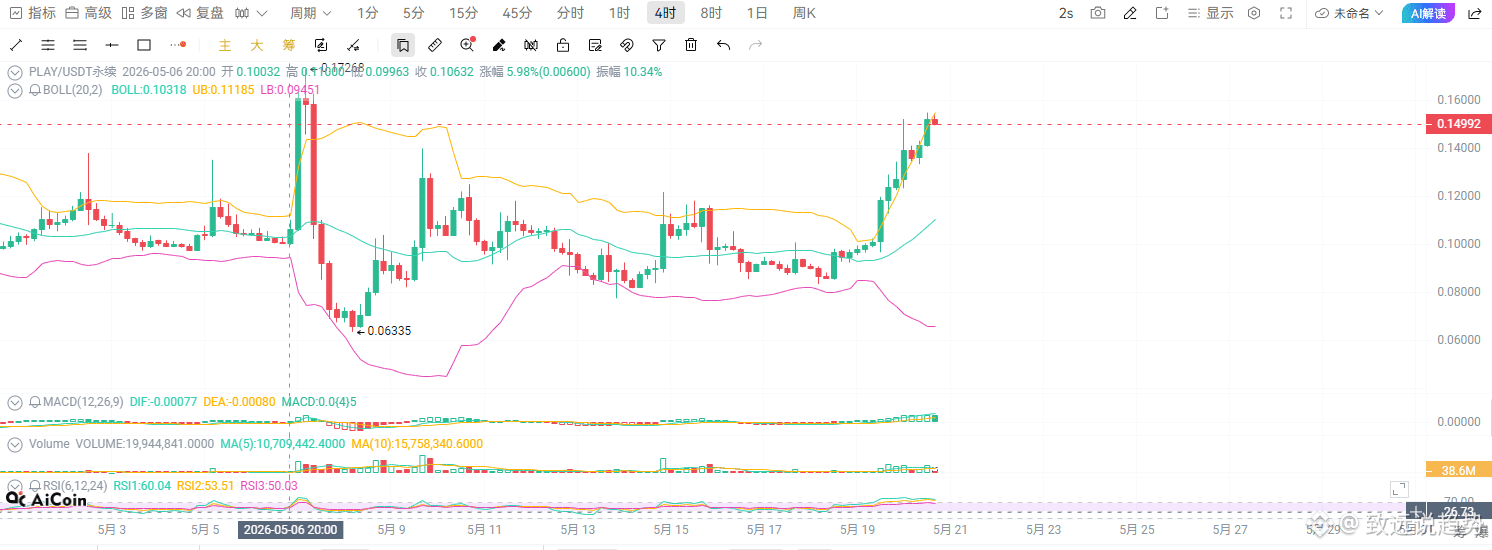Select the 4时 timeframe
Image resolution: width=1492 pixels, height=550 pixels.
click(665, 13)
